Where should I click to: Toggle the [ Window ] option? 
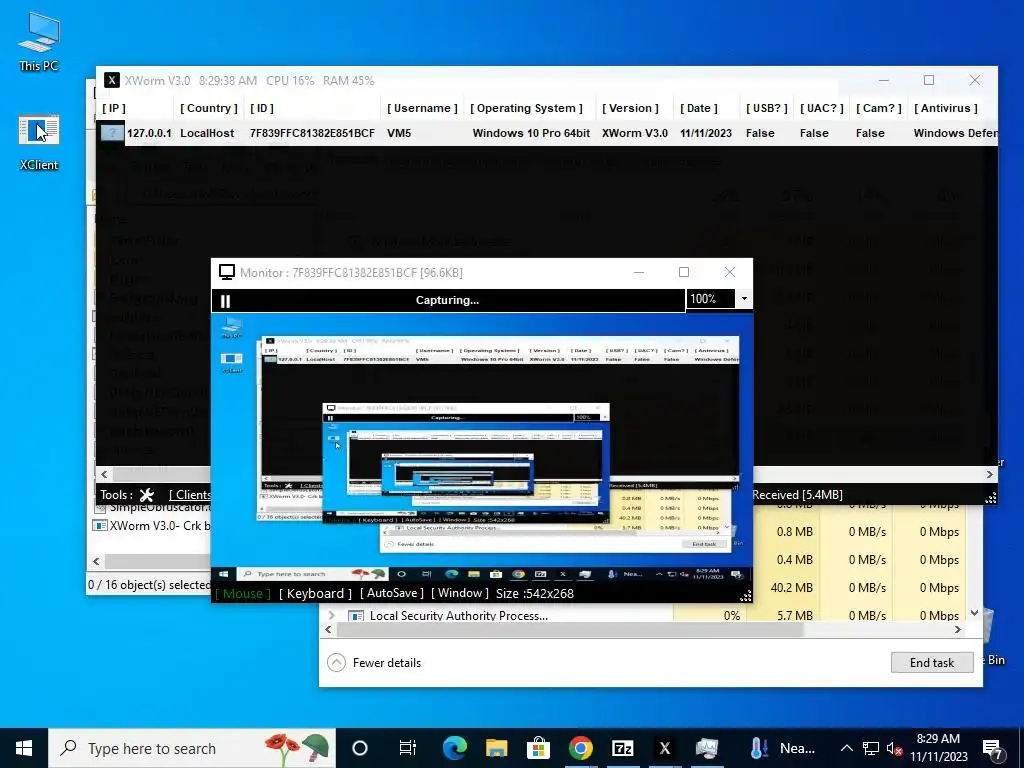pyautogui.click(x=460, y=593)
